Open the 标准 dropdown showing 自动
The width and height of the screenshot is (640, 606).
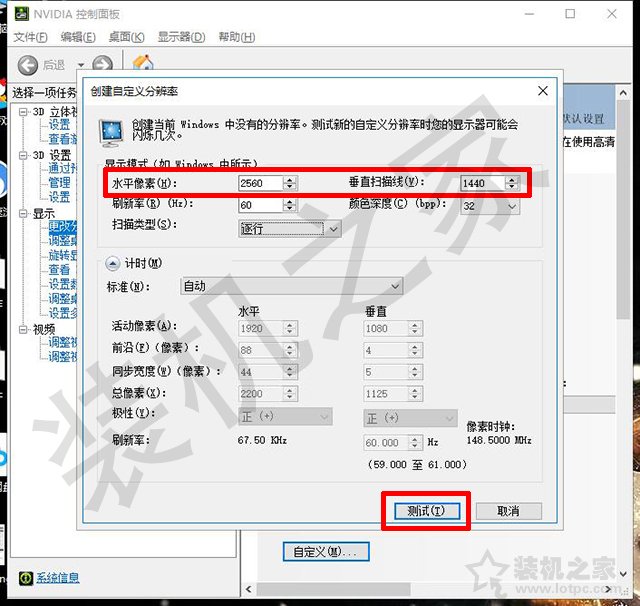(291, 286)
